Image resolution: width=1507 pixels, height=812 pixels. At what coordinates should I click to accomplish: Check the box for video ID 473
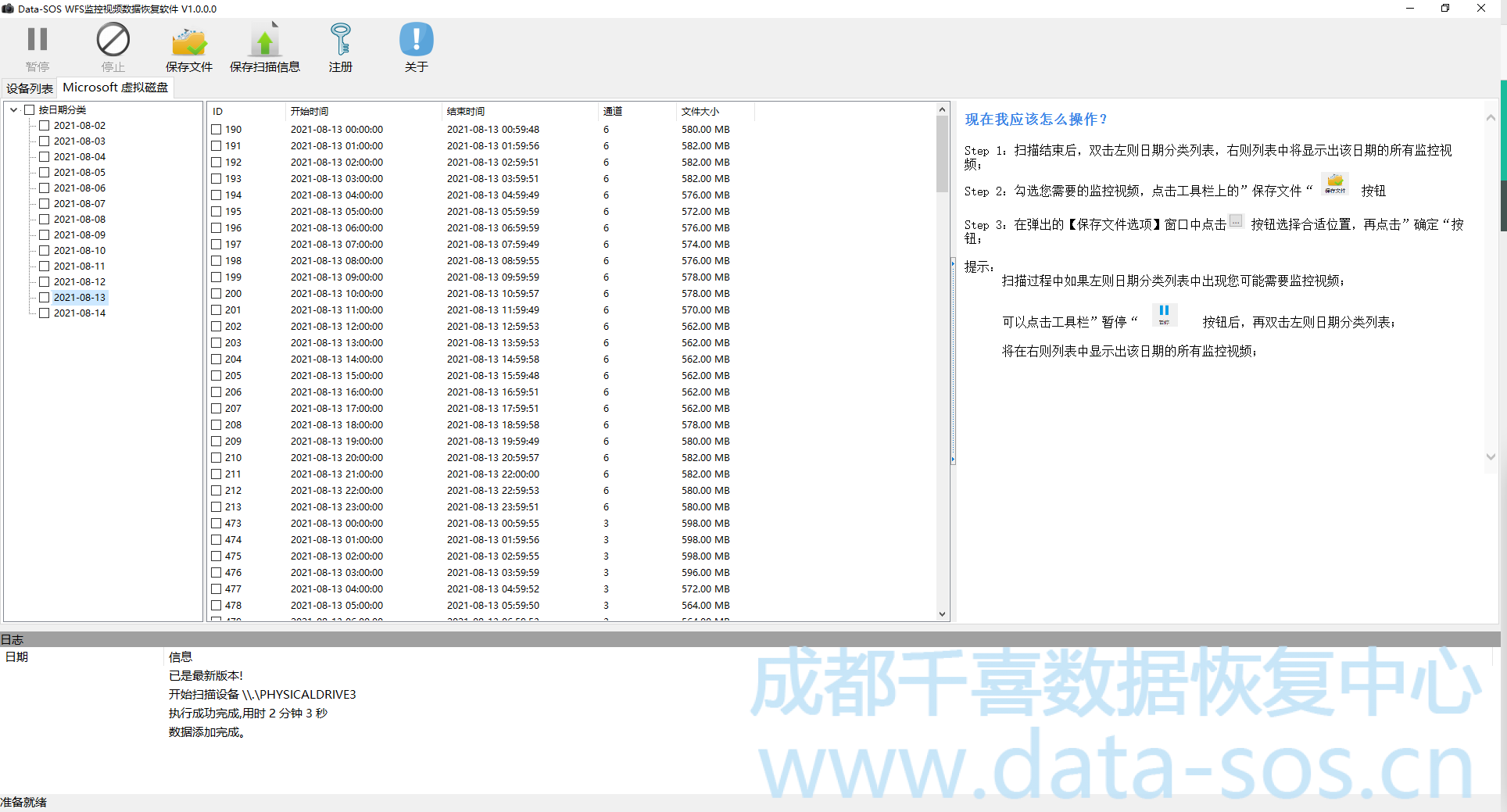[x=217, y=524]
